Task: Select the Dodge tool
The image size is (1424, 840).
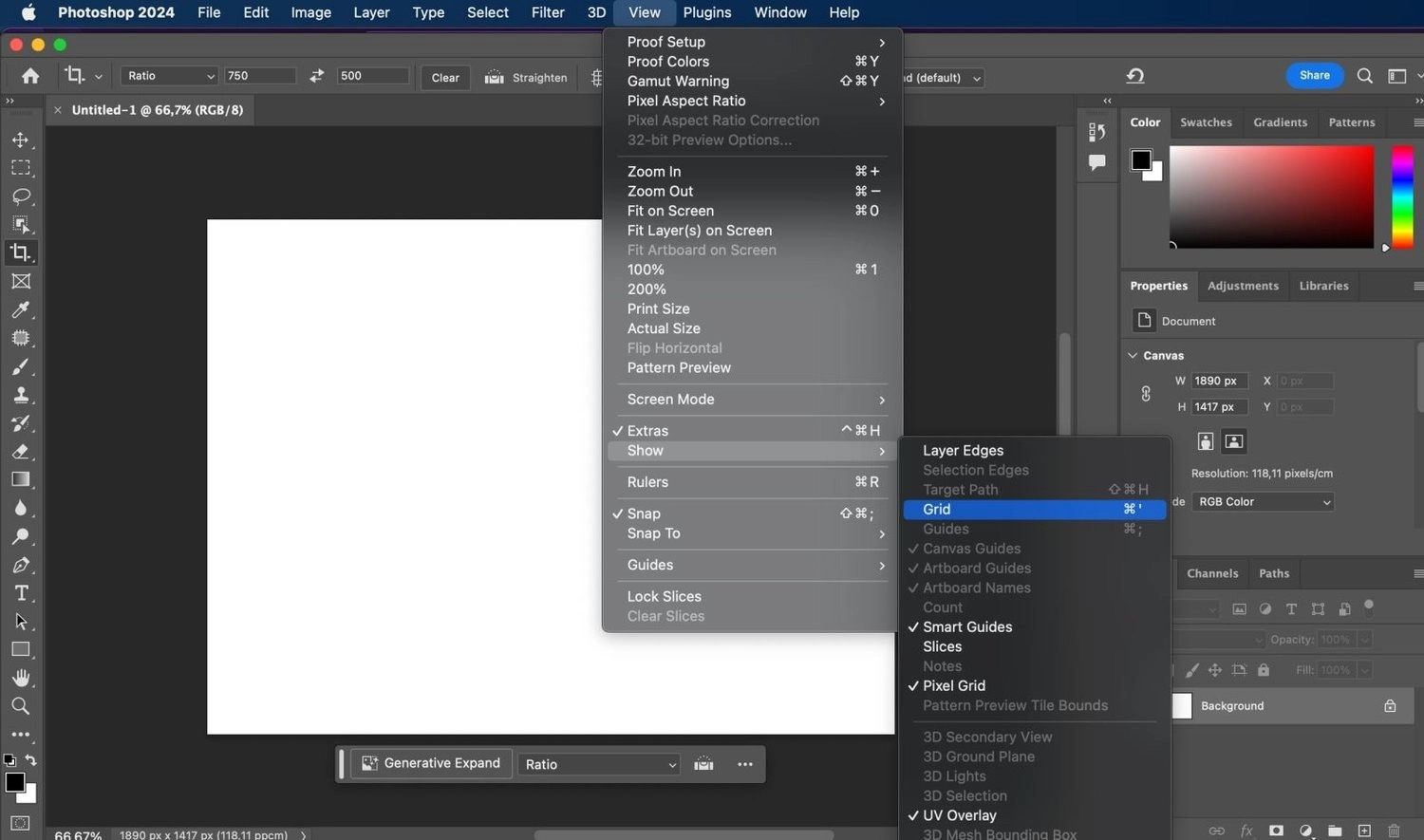Action: [x=20, y=536]
